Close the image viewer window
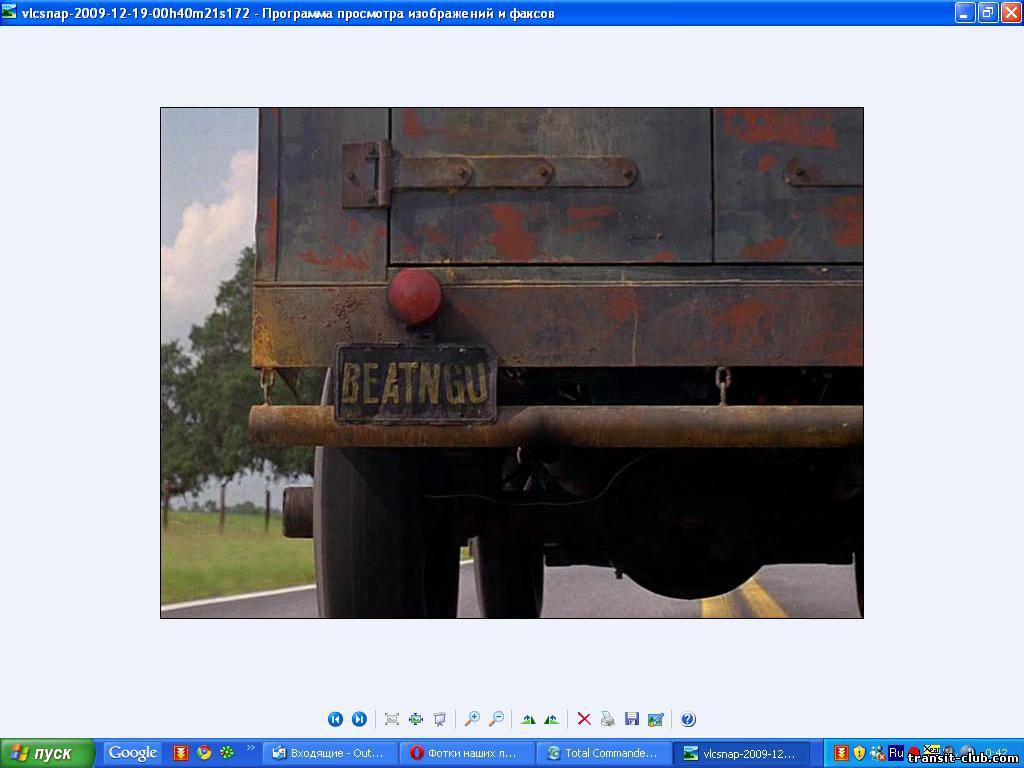 [x=1011, y=12]
